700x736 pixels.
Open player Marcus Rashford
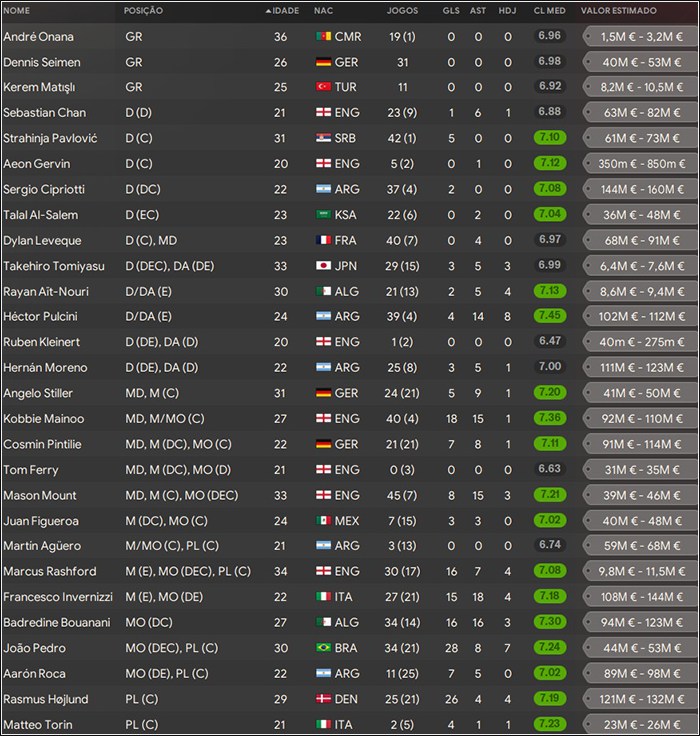click(x=50, y=571)
